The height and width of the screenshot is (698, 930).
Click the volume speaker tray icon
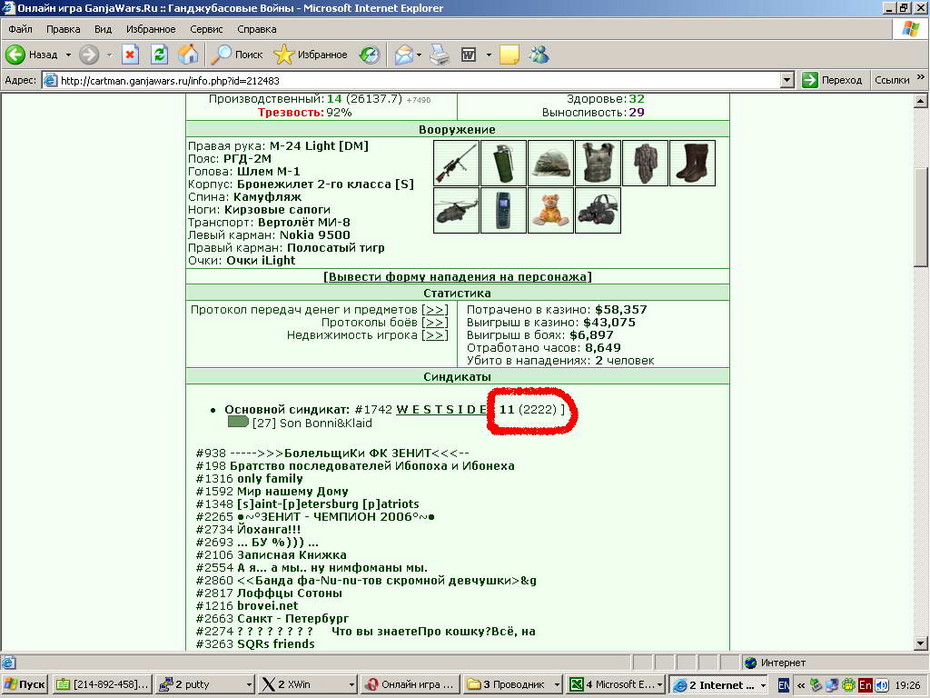[x=882, y=686]
